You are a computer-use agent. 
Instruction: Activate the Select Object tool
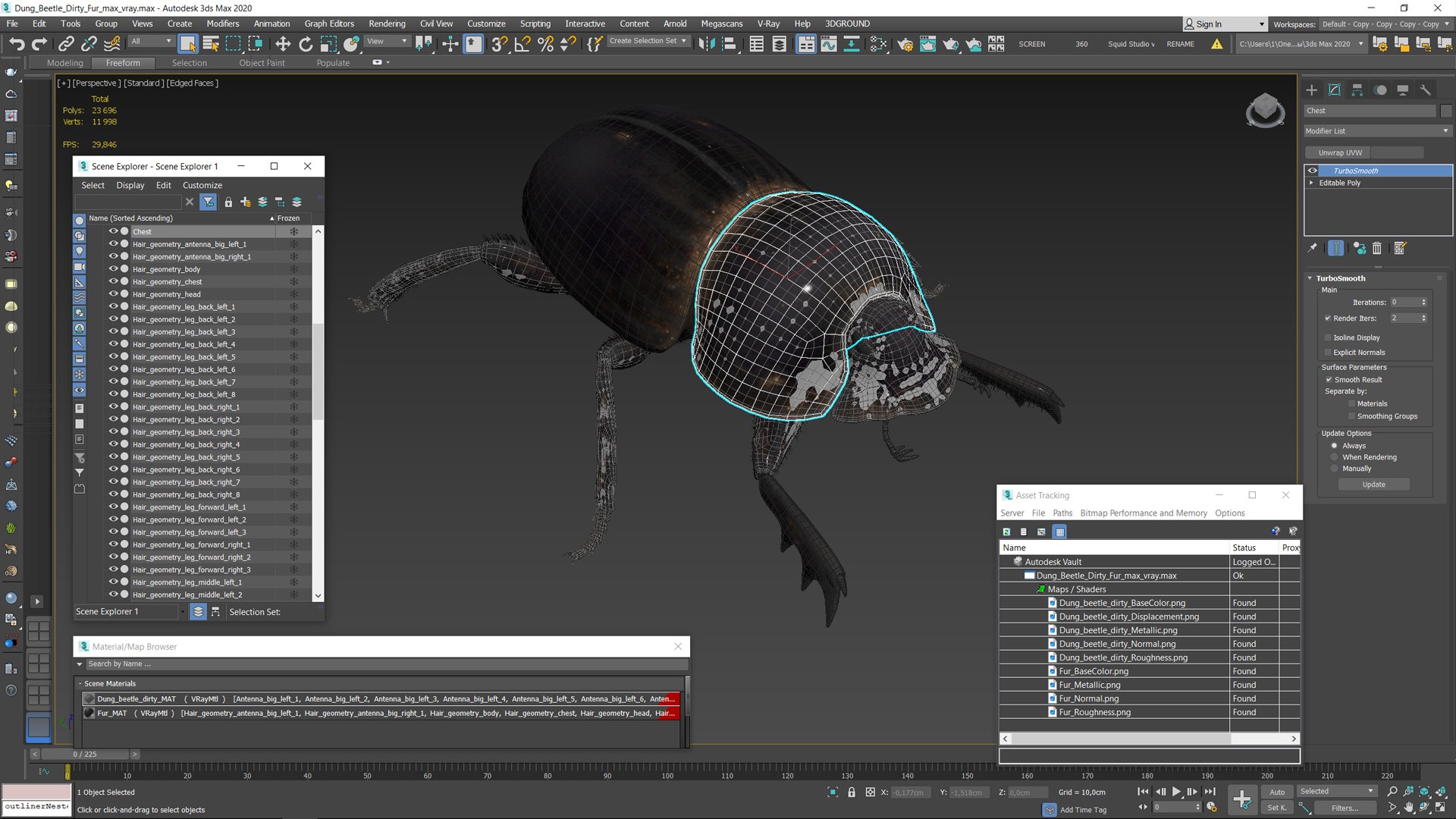click(x=188, y=44)
